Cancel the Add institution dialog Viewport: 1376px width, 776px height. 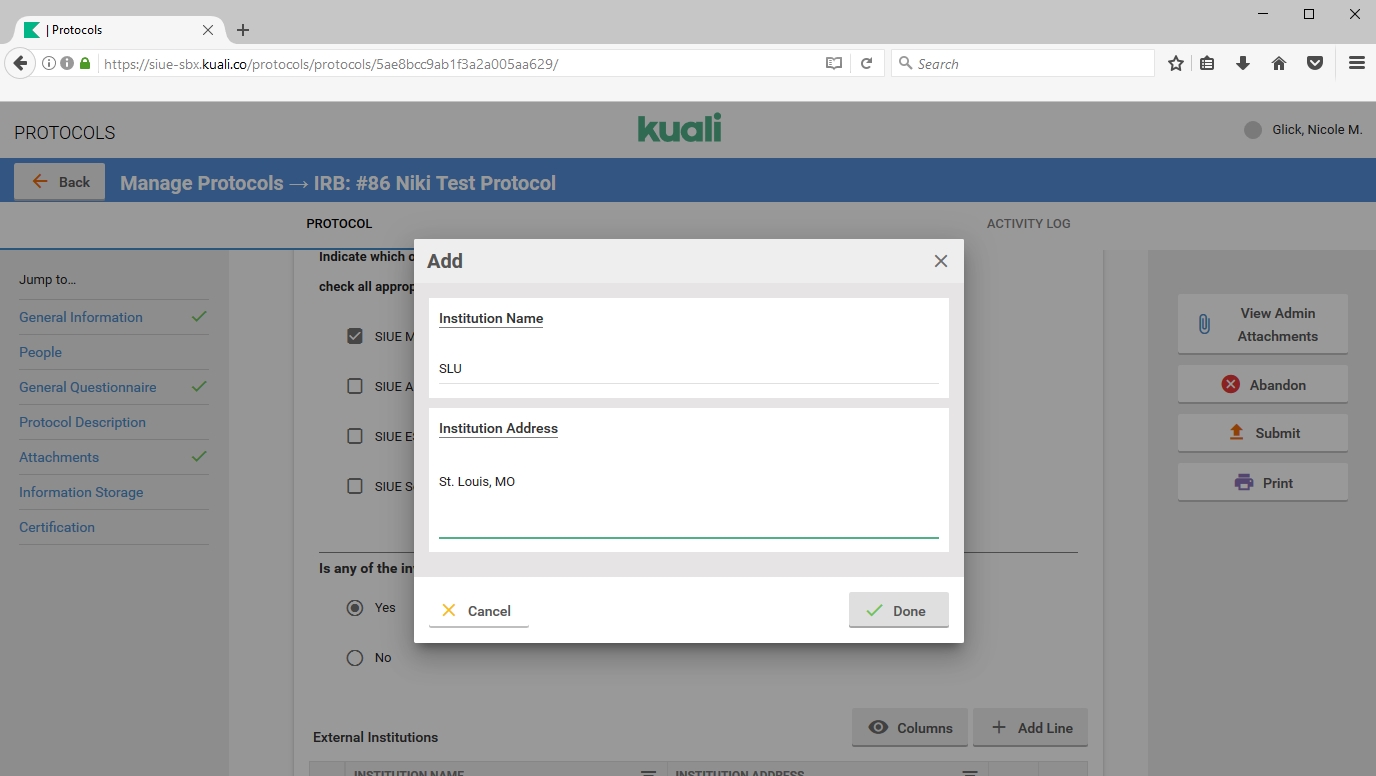coord(478,611)
